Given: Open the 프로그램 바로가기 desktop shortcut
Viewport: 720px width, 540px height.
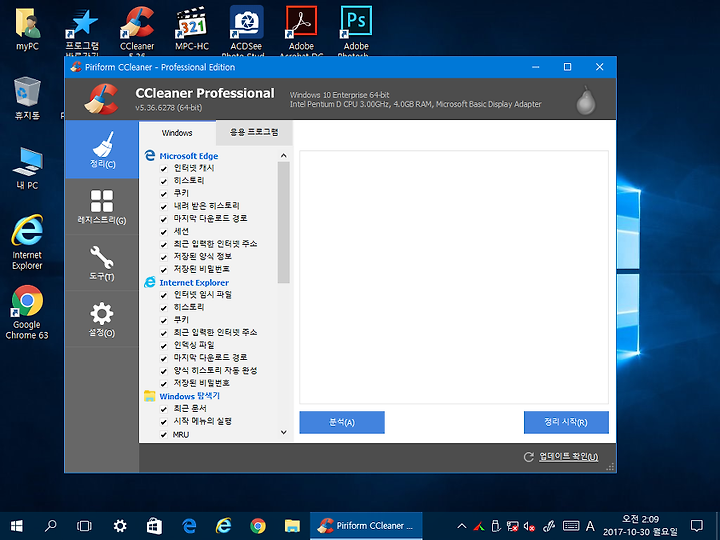Looking at the screenshot, I should [x=82, y=31].
